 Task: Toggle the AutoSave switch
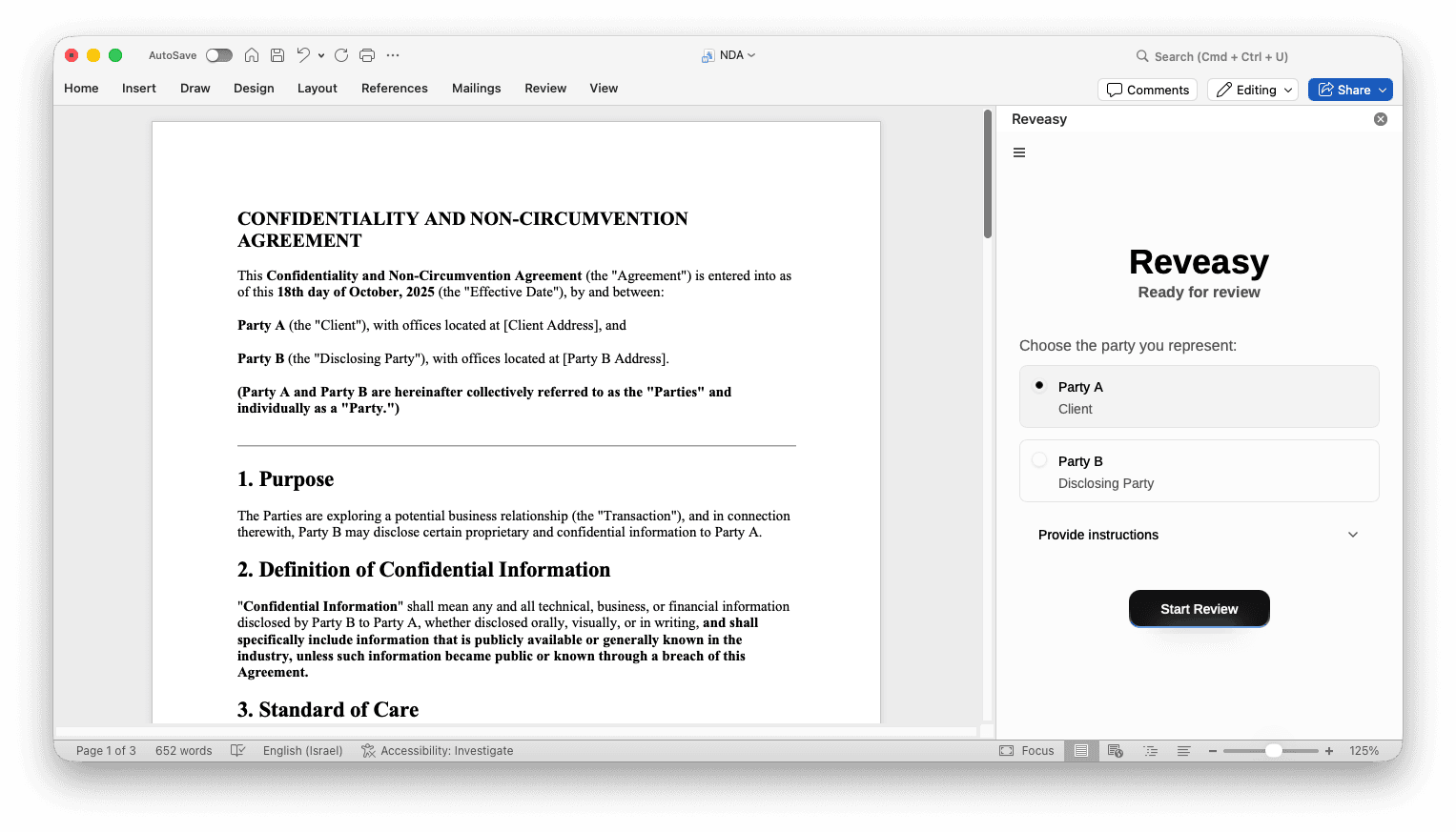point(219,55)
